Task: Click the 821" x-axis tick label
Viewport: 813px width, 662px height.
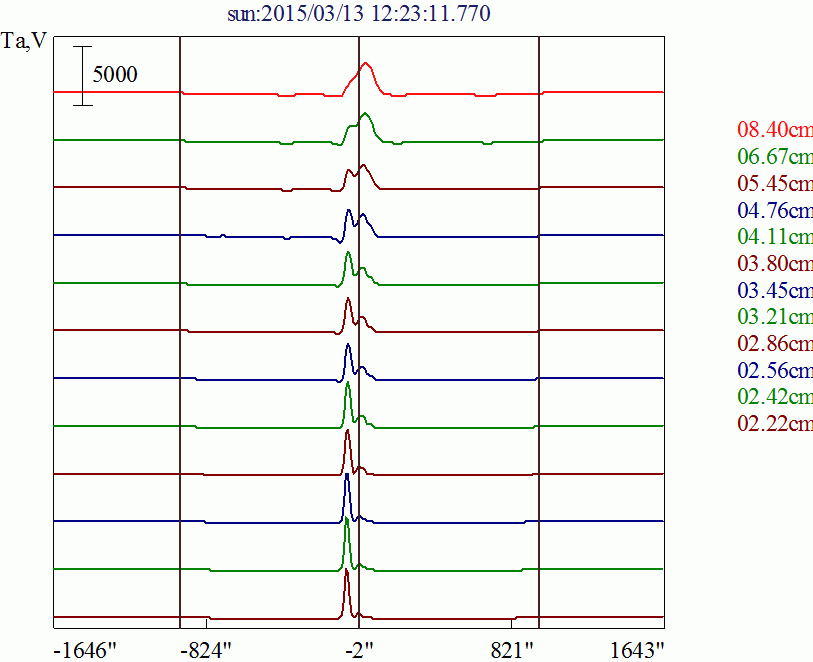Action: click(x=512, y=650)
